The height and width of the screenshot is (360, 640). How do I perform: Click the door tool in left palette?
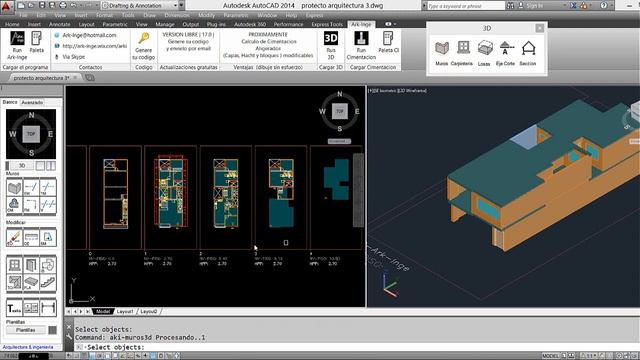[x=31, y=265]
